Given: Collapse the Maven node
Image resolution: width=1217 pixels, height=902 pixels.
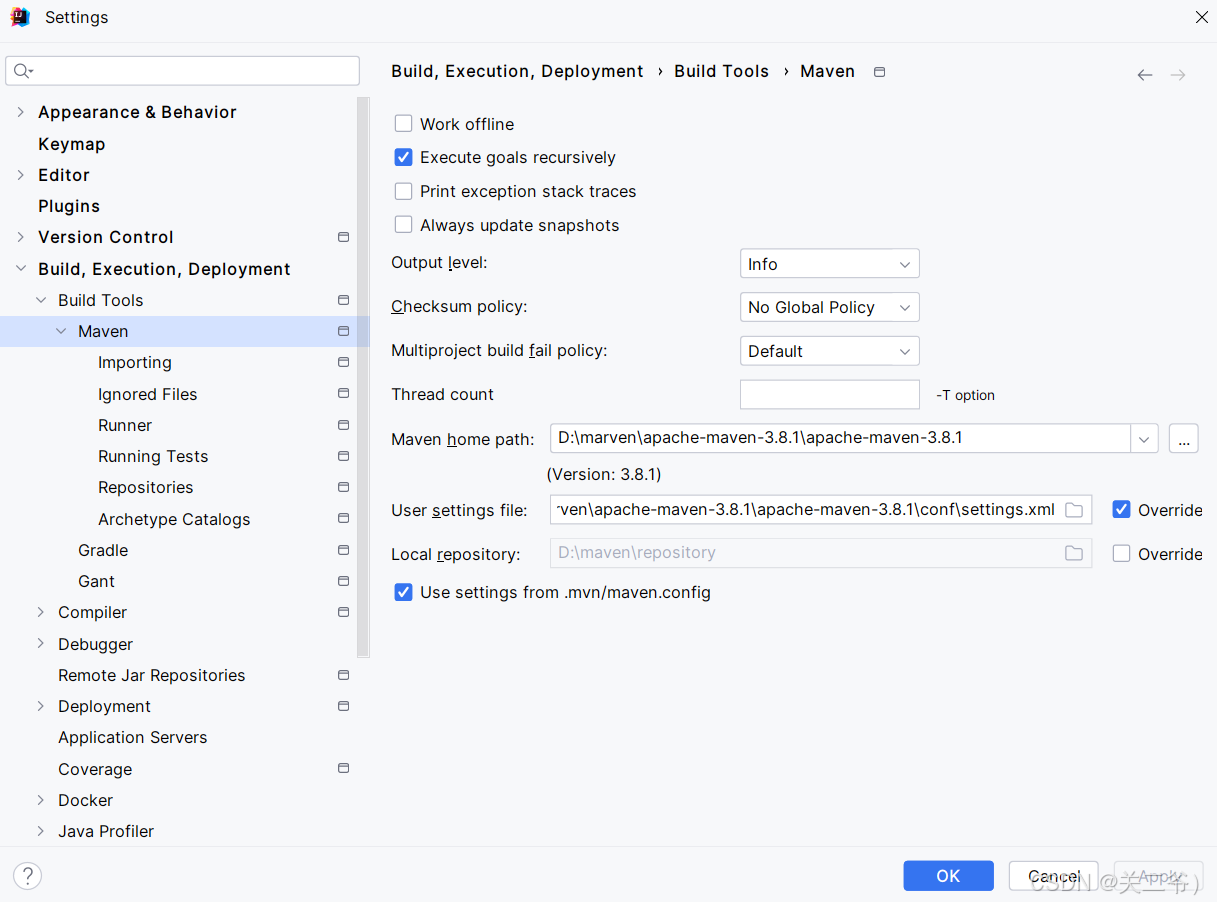Looking at the screenshot, I should pyautogui.click(x=61, y=331).
